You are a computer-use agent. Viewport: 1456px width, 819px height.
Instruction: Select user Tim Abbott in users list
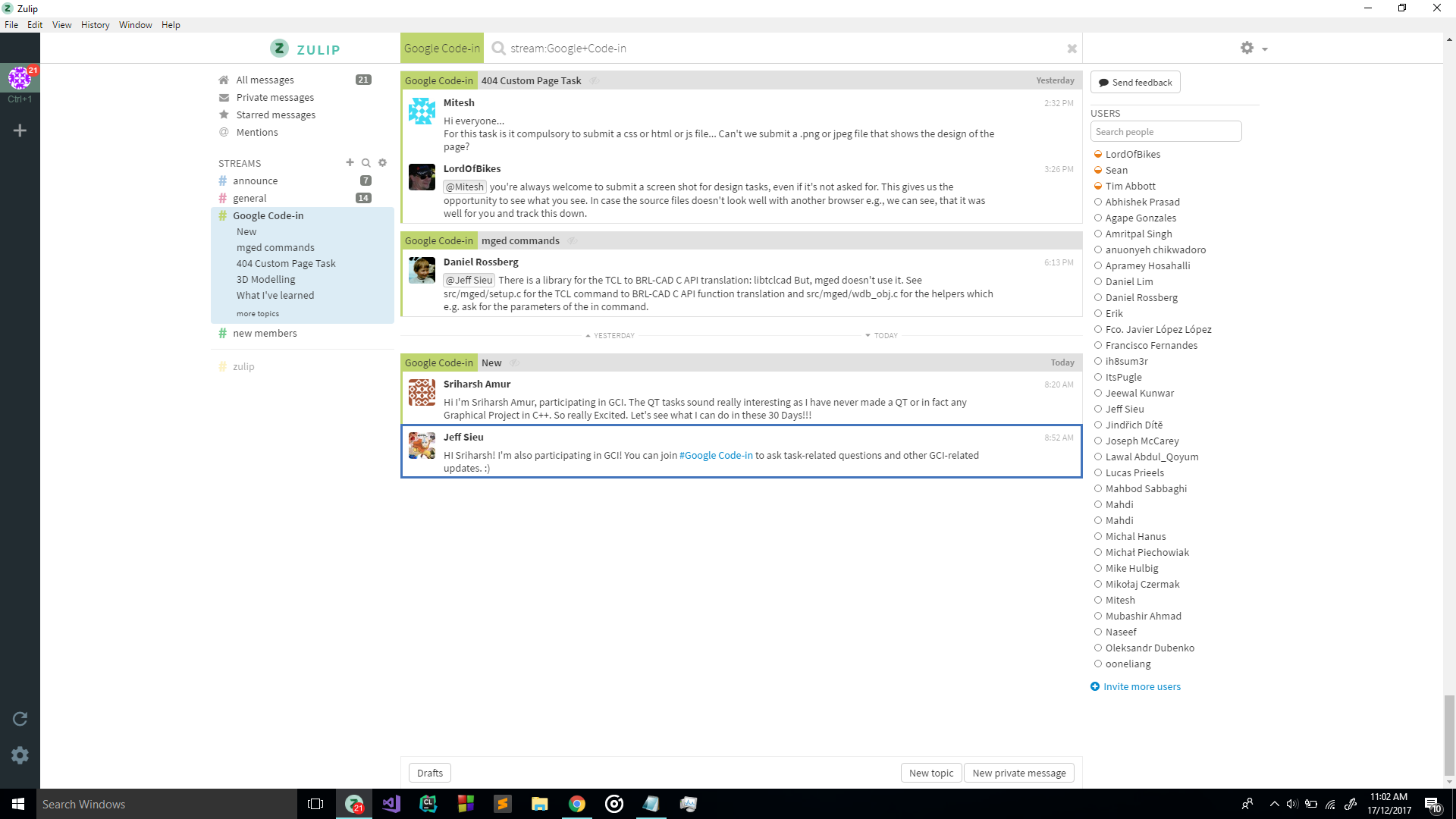(1130, 186)
